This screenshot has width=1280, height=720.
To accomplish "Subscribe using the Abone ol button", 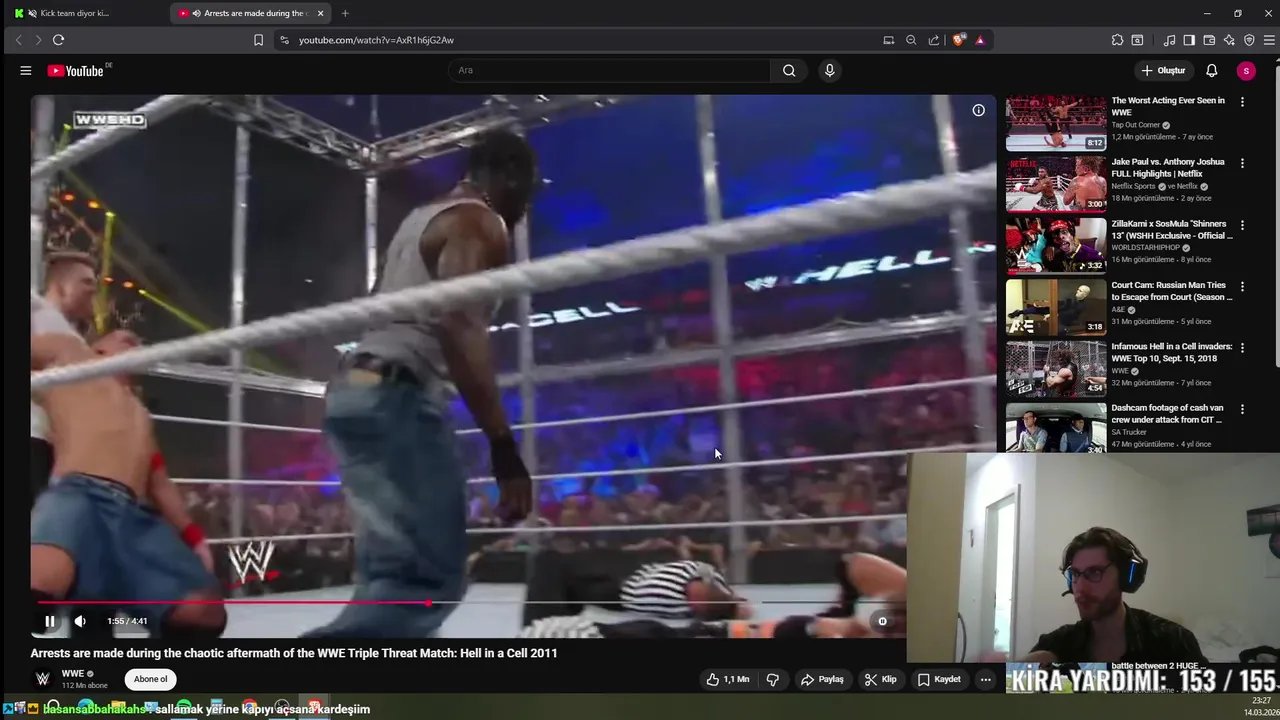I will click(x=151, y=679).
